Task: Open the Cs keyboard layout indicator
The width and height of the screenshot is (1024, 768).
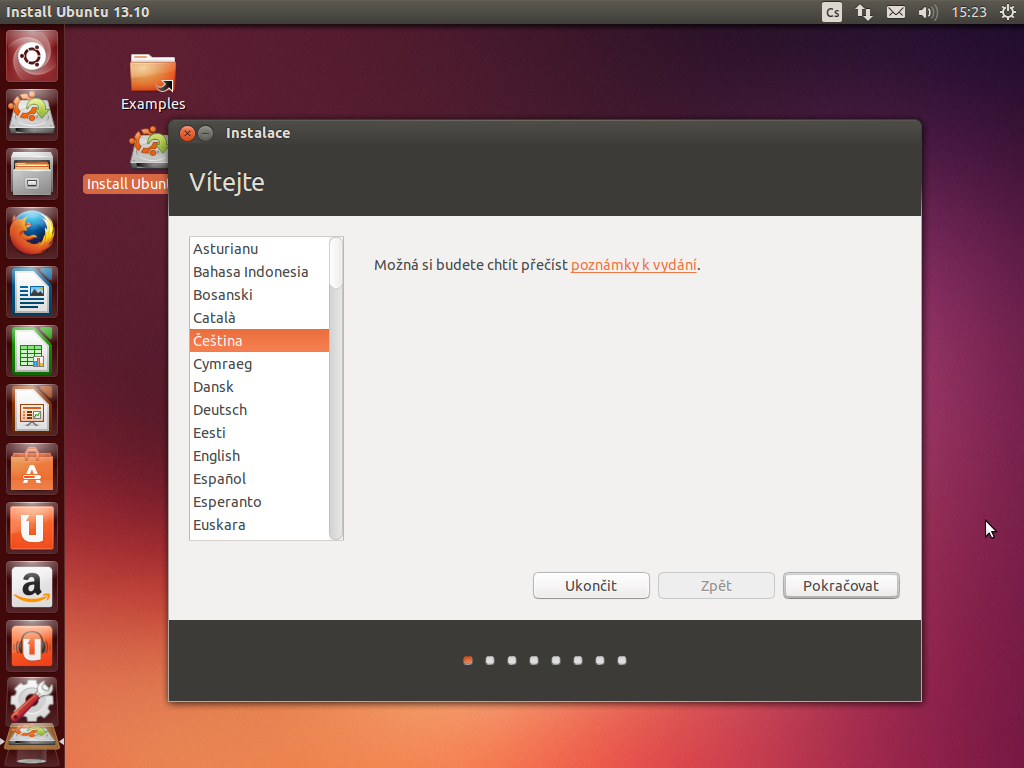Action: (x=832, y=12)
